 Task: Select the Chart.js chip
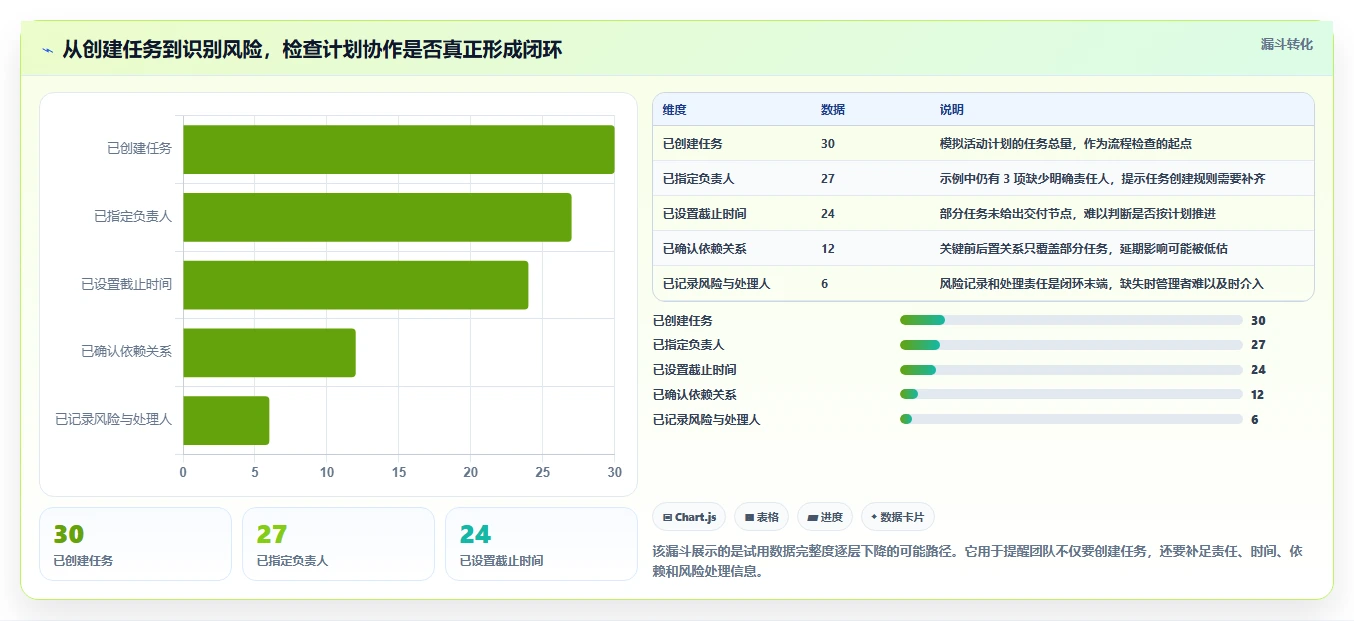click(689, 517)
